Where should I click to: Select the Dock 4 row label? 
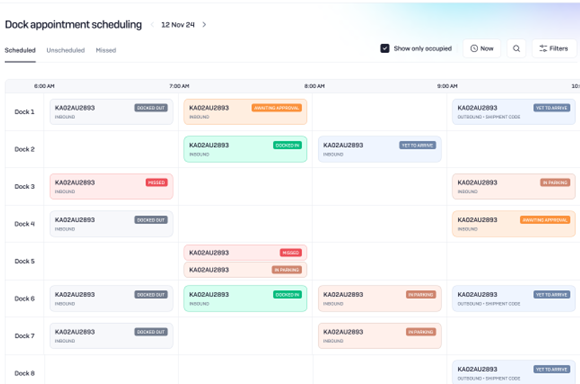(x=24, y=224)
